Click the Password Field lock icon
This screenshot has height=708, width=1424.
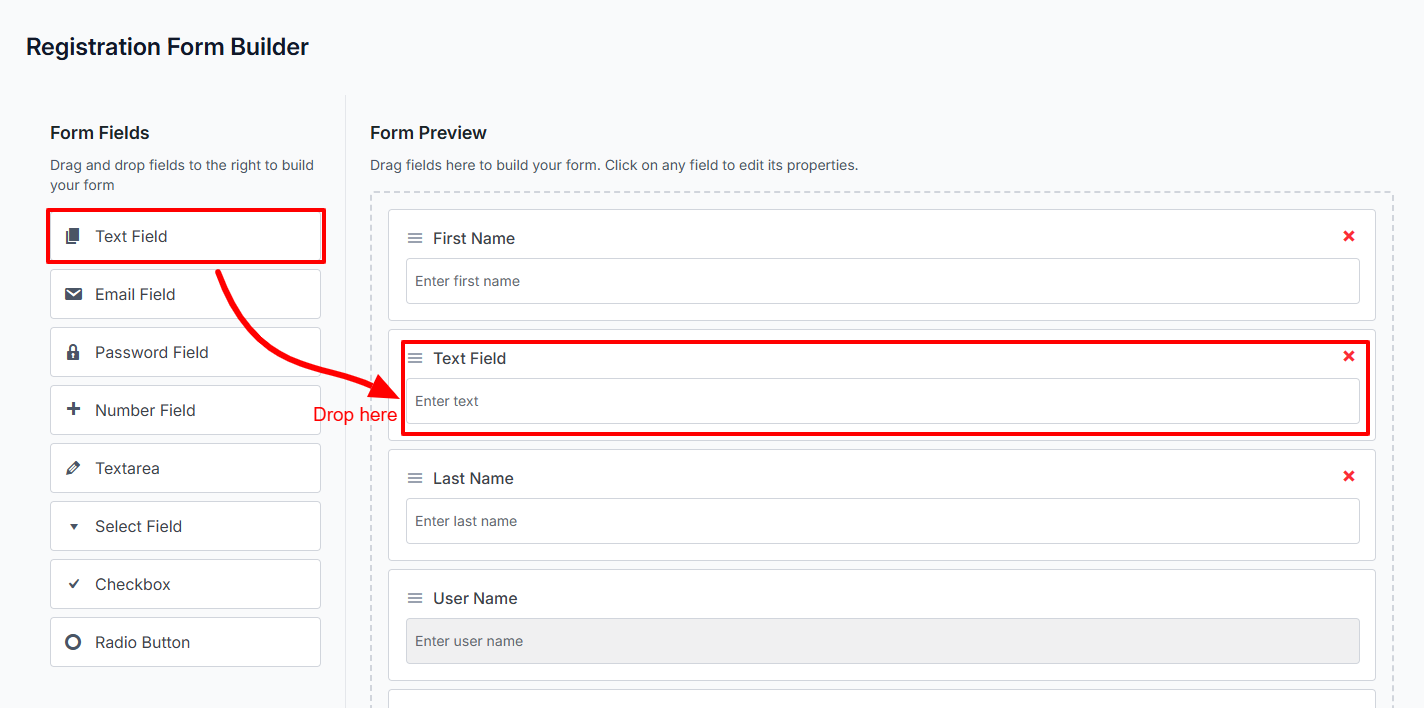tap(73, 352)
